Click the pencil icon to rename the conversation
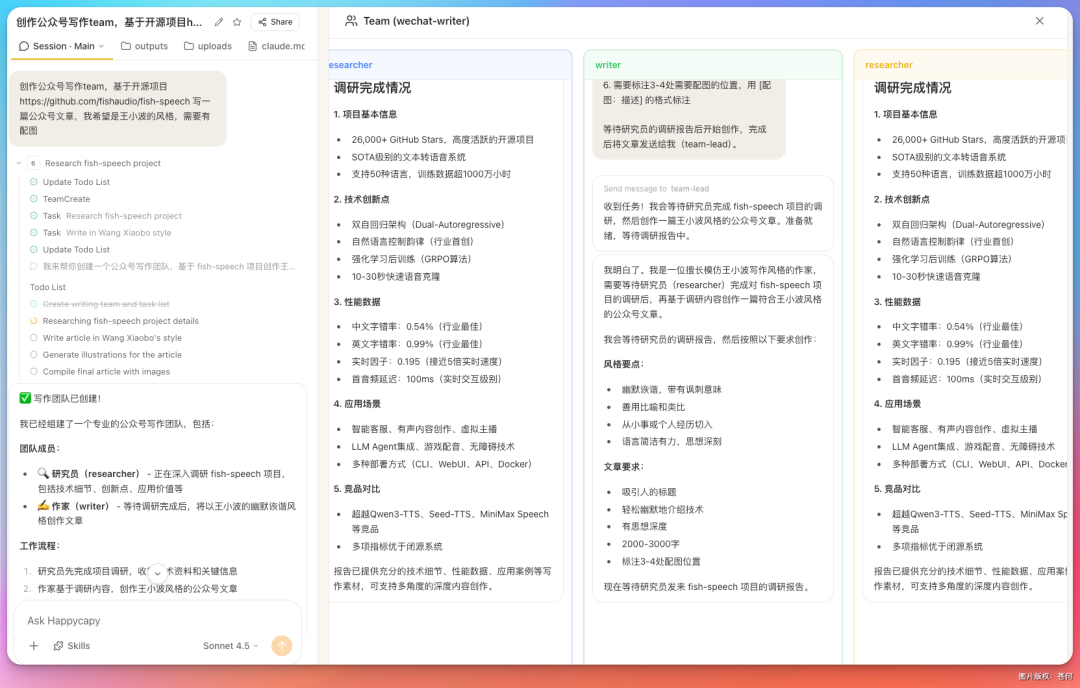The image size is (1080, 688). [219, 21]
